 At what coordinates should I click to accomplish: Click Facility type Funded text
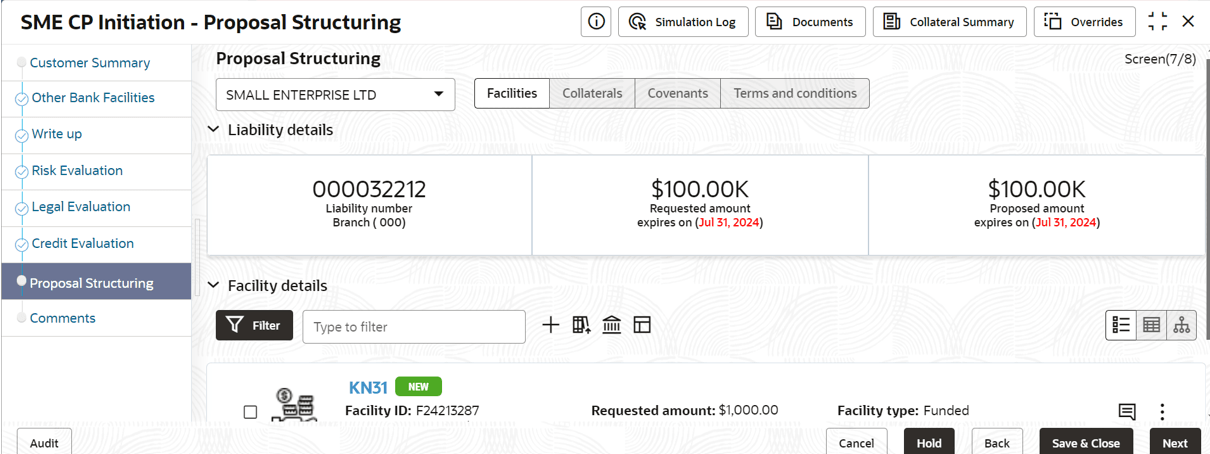pos(903,410)
